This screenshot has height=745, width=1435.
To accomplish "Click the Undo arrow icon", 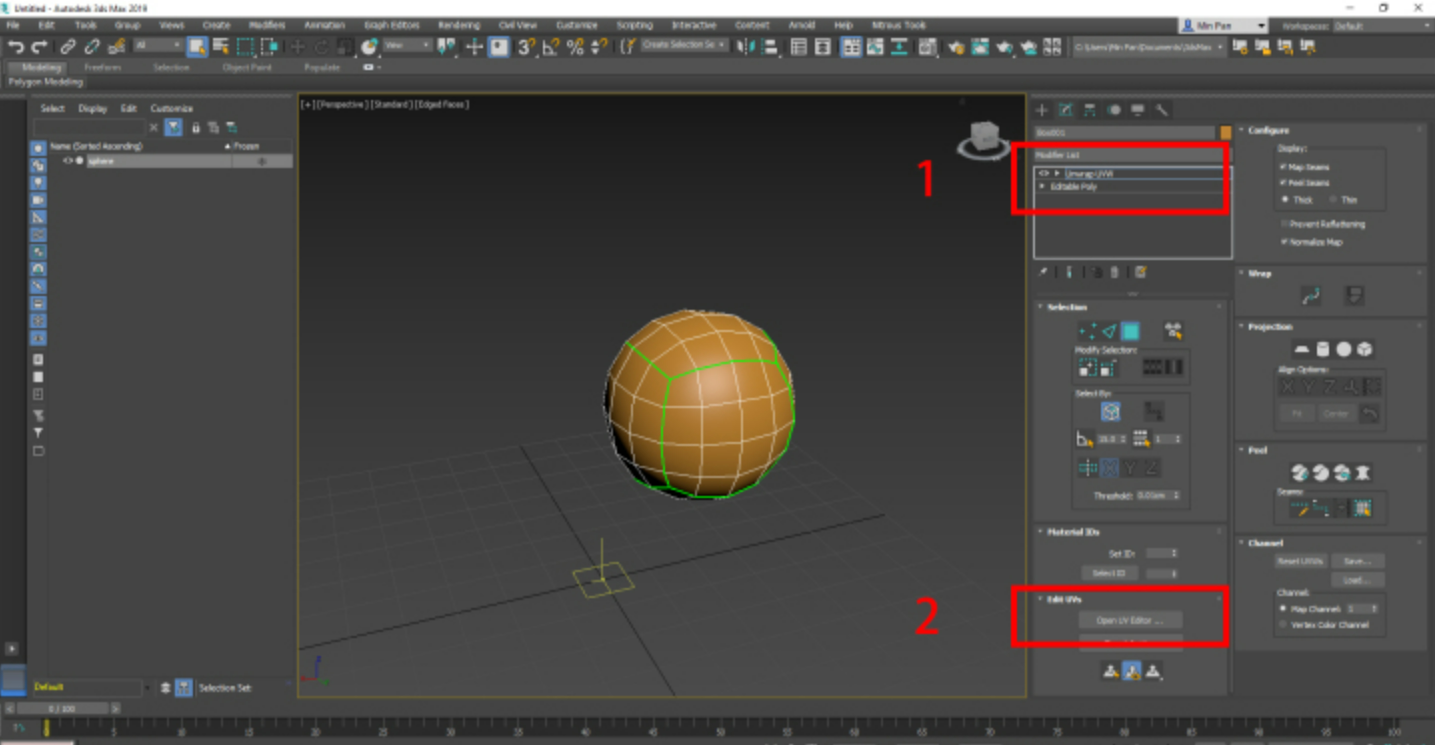I will 16,47.
